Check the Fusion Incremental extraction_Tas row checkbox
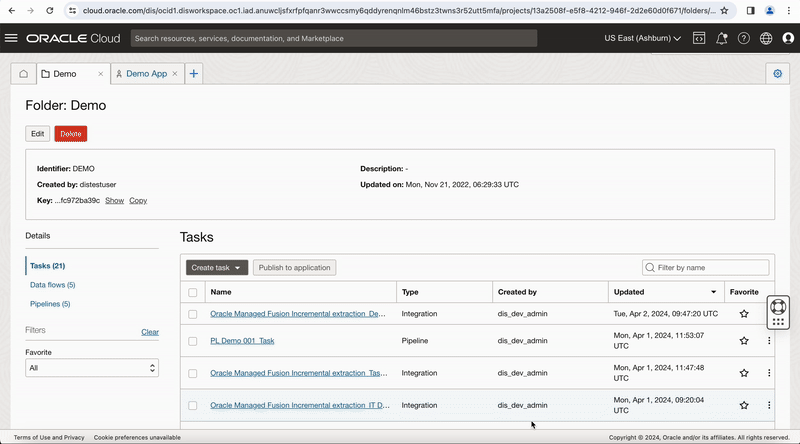800x444 pixels. pyautogui.click(x=192, y=374)
